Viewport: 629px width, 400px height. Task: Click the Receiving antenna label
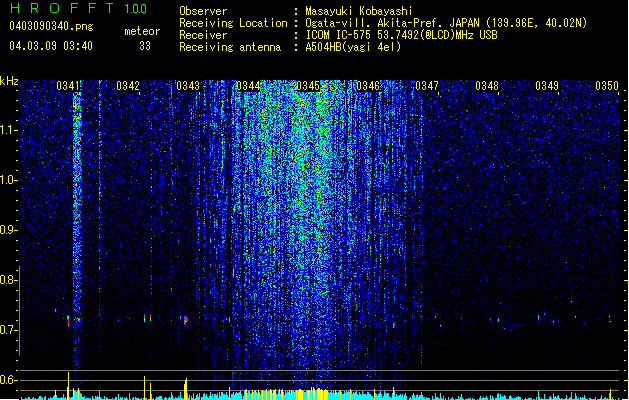coord(230,47)
